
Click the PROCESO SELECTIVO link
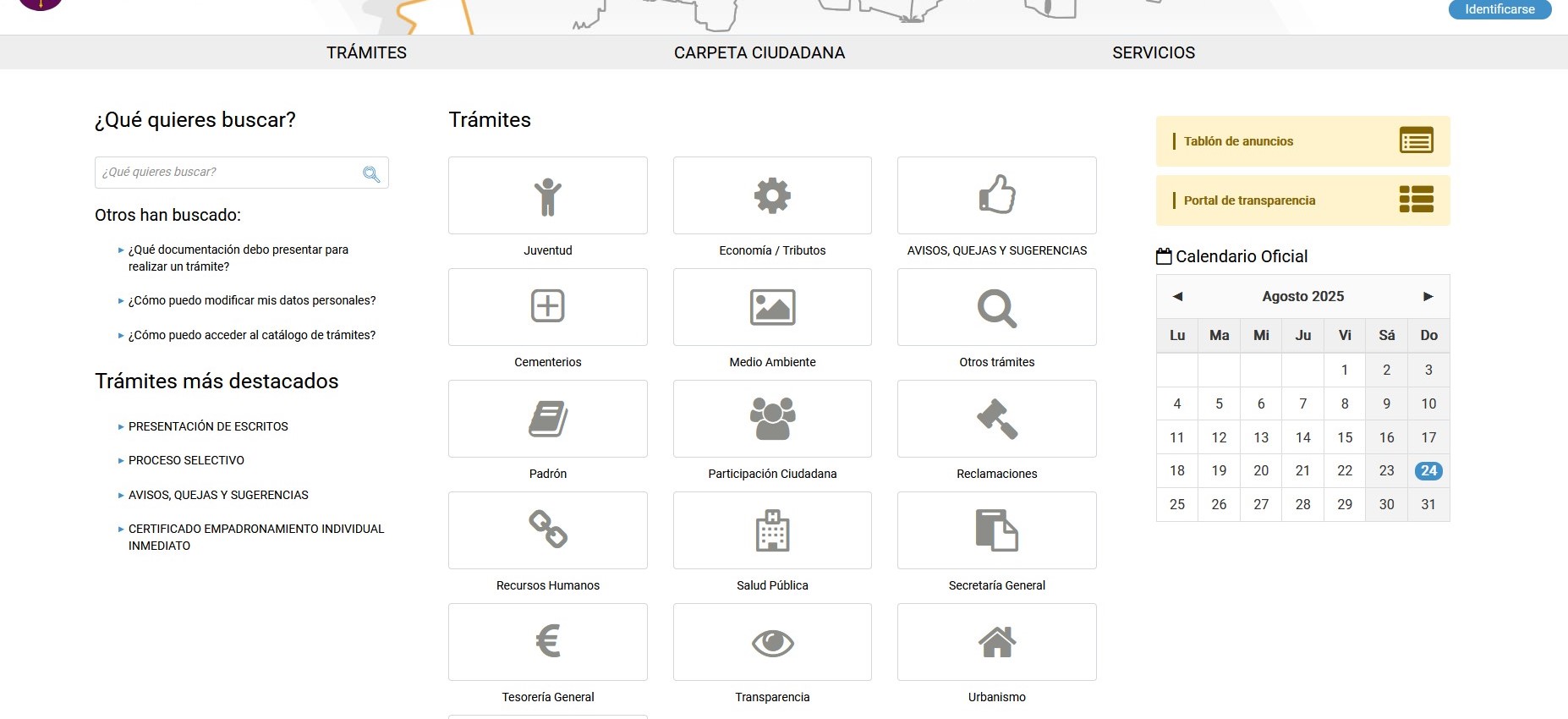[186, 460]
